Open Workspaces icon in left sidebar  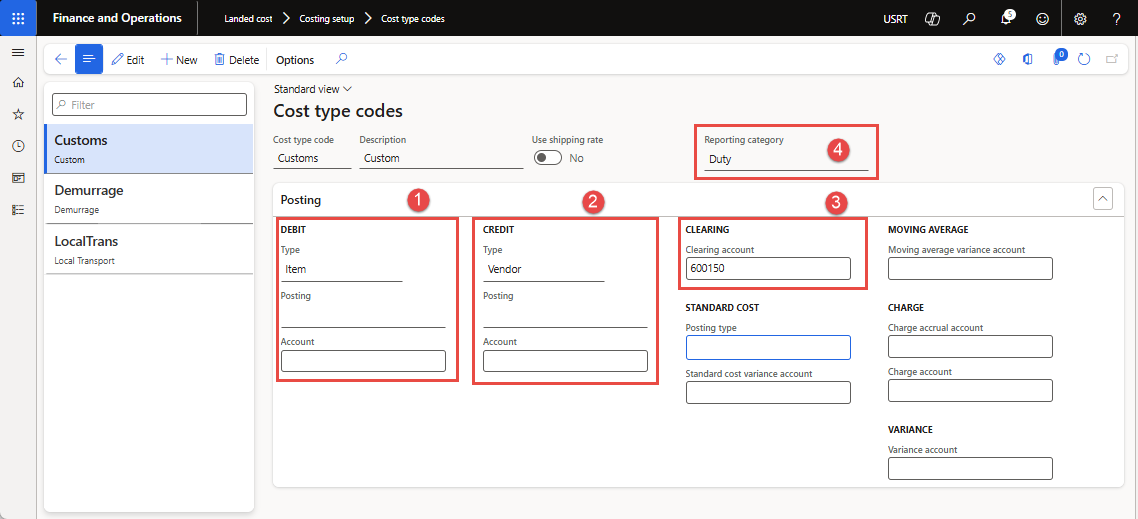(x=18, y=178)
